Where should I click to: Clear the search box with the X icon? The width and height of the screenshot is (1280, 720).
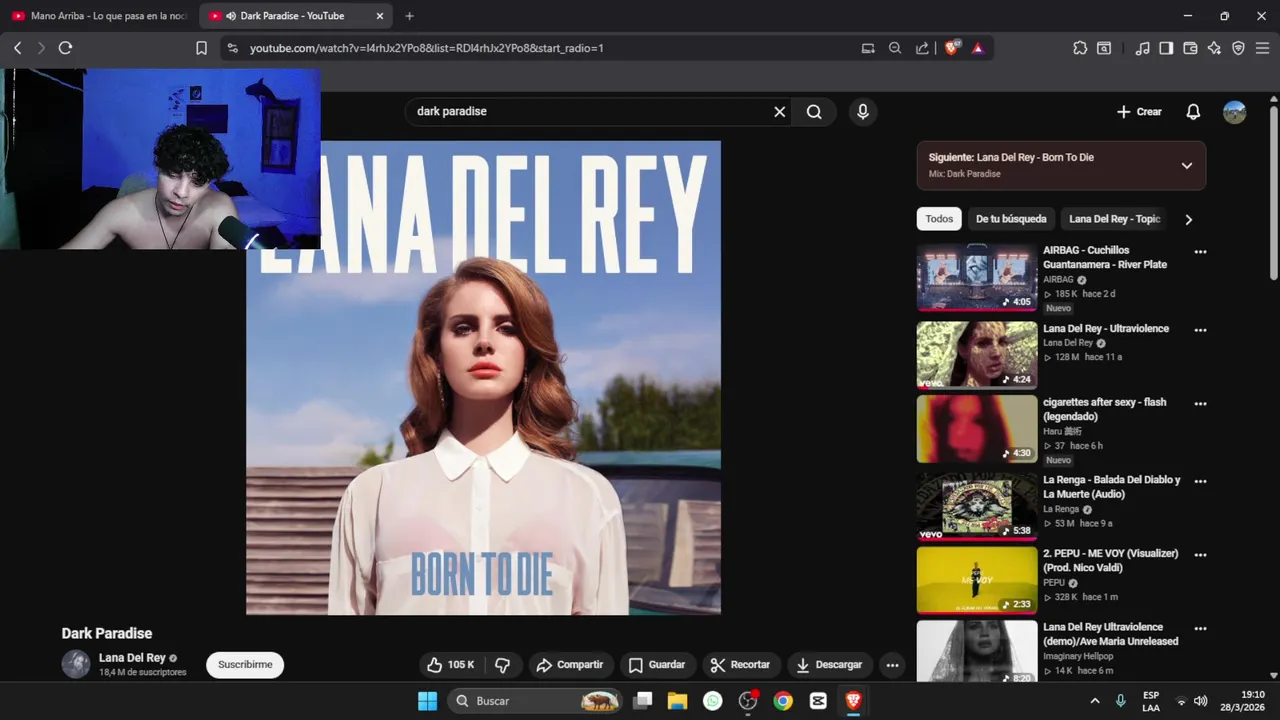[780, 112]
